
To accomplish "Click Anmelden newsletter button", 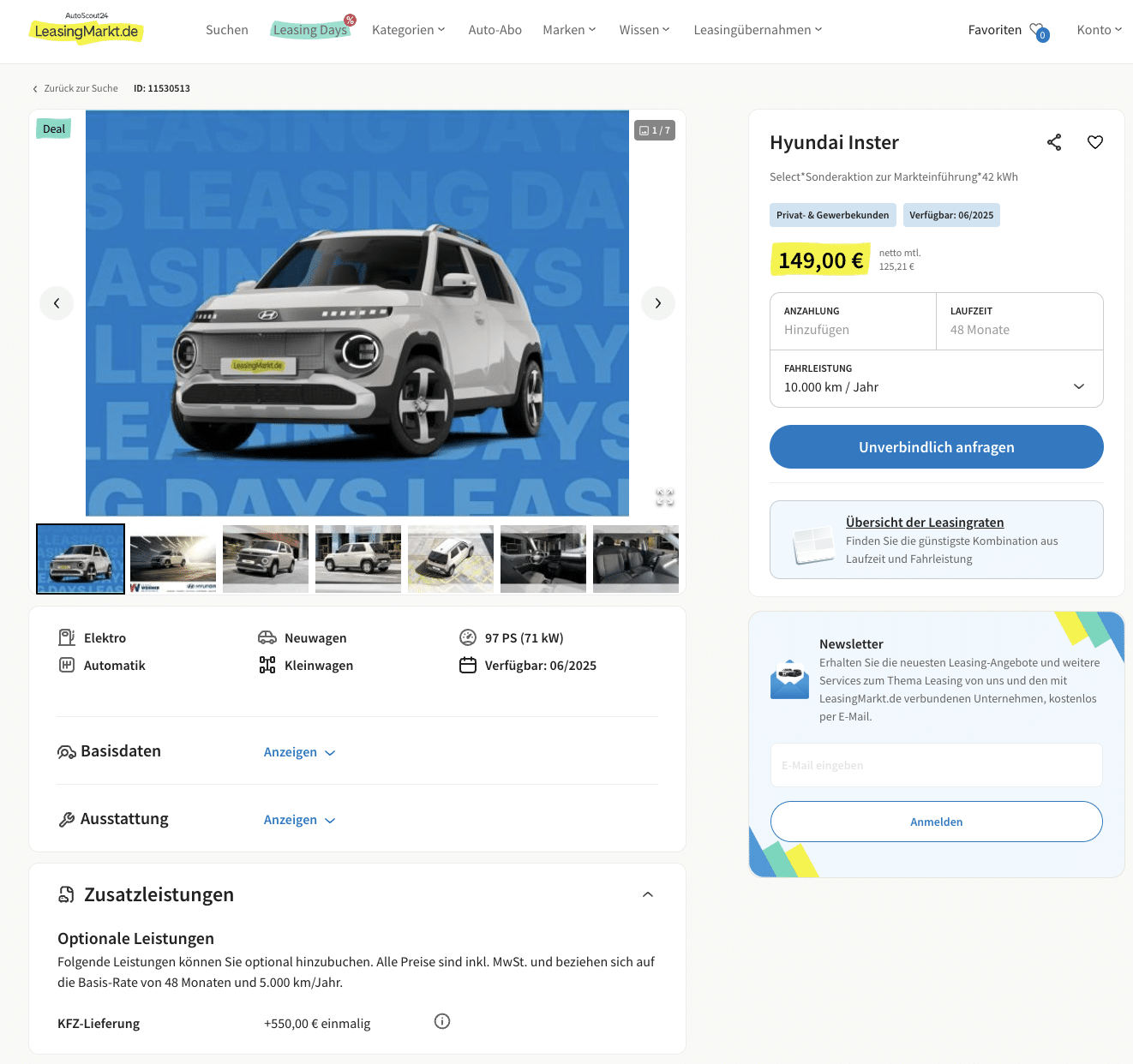I will coord(937,822).
